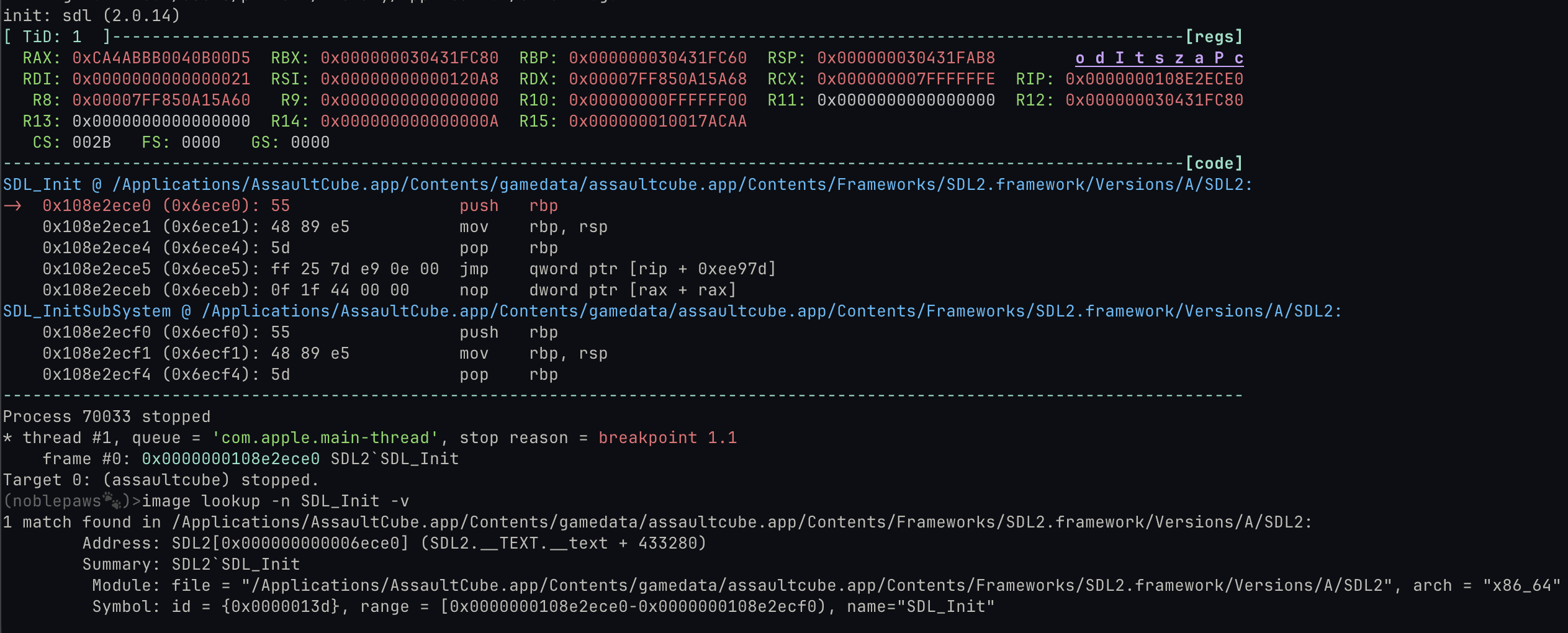Screen dimensions: 1568x633
Task: Click the R15 register value 0x000000010017ACAA
Action: tap(658, 122)
